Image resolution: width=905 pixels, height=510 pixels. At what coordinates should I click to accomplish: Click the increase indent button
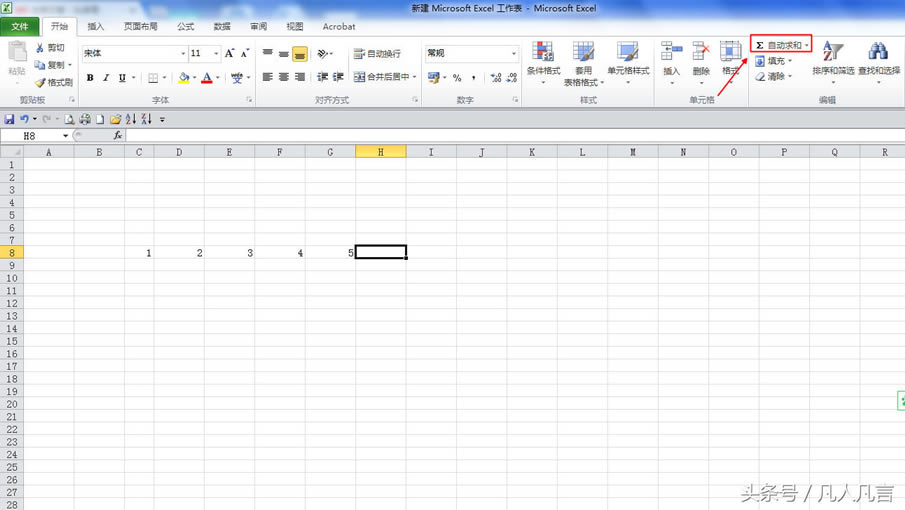click(338, 77)
